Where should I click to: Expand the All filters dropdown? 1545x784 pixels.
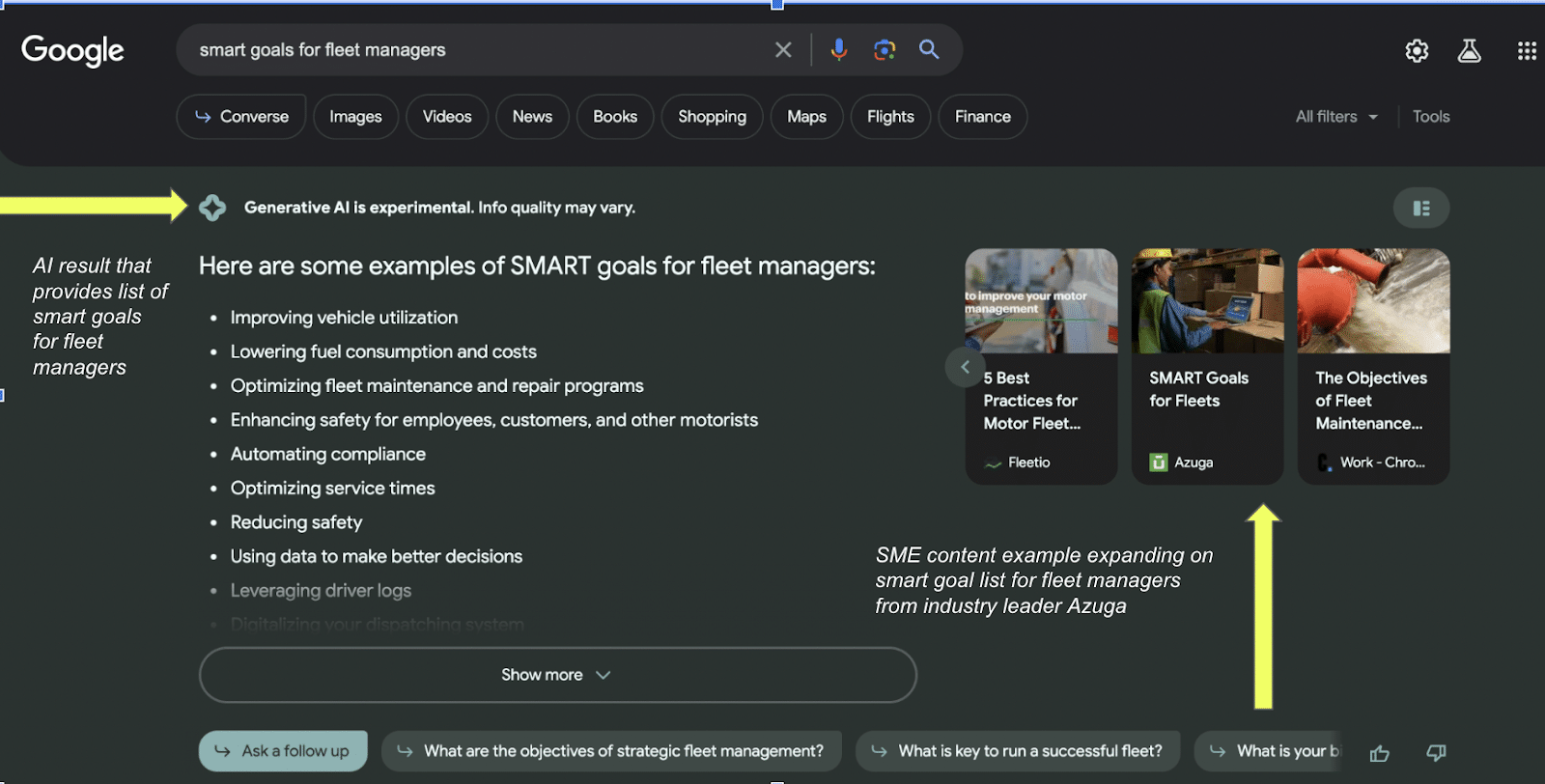tap(1336, 117)
